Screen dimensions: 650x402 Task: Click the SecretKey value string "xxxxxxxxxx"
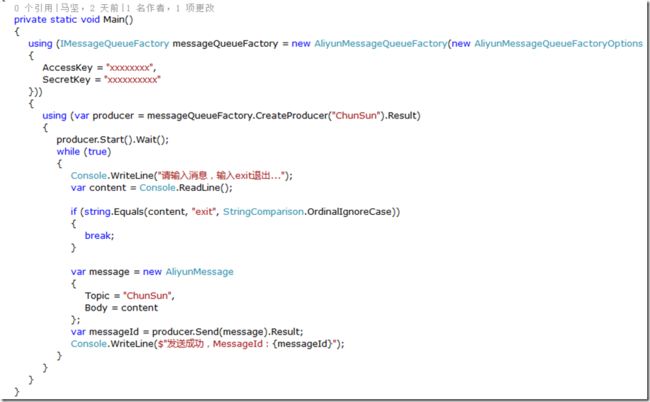[132, 80]
